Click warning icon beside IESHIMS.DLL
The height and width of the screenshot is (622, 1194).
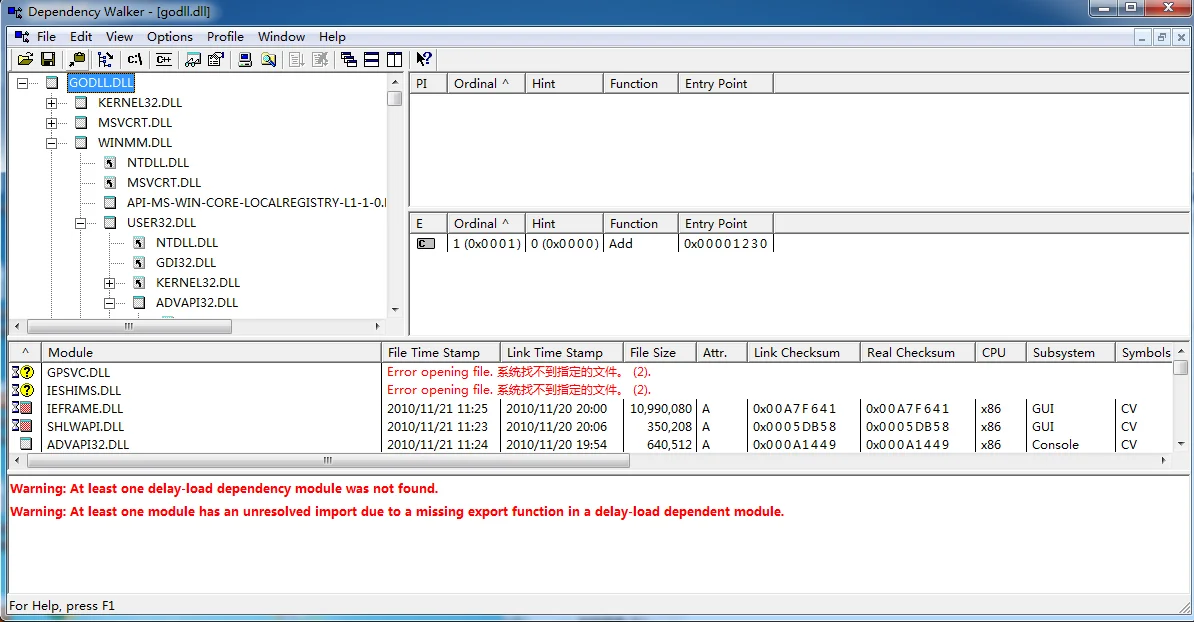click(x=23, y=391)
